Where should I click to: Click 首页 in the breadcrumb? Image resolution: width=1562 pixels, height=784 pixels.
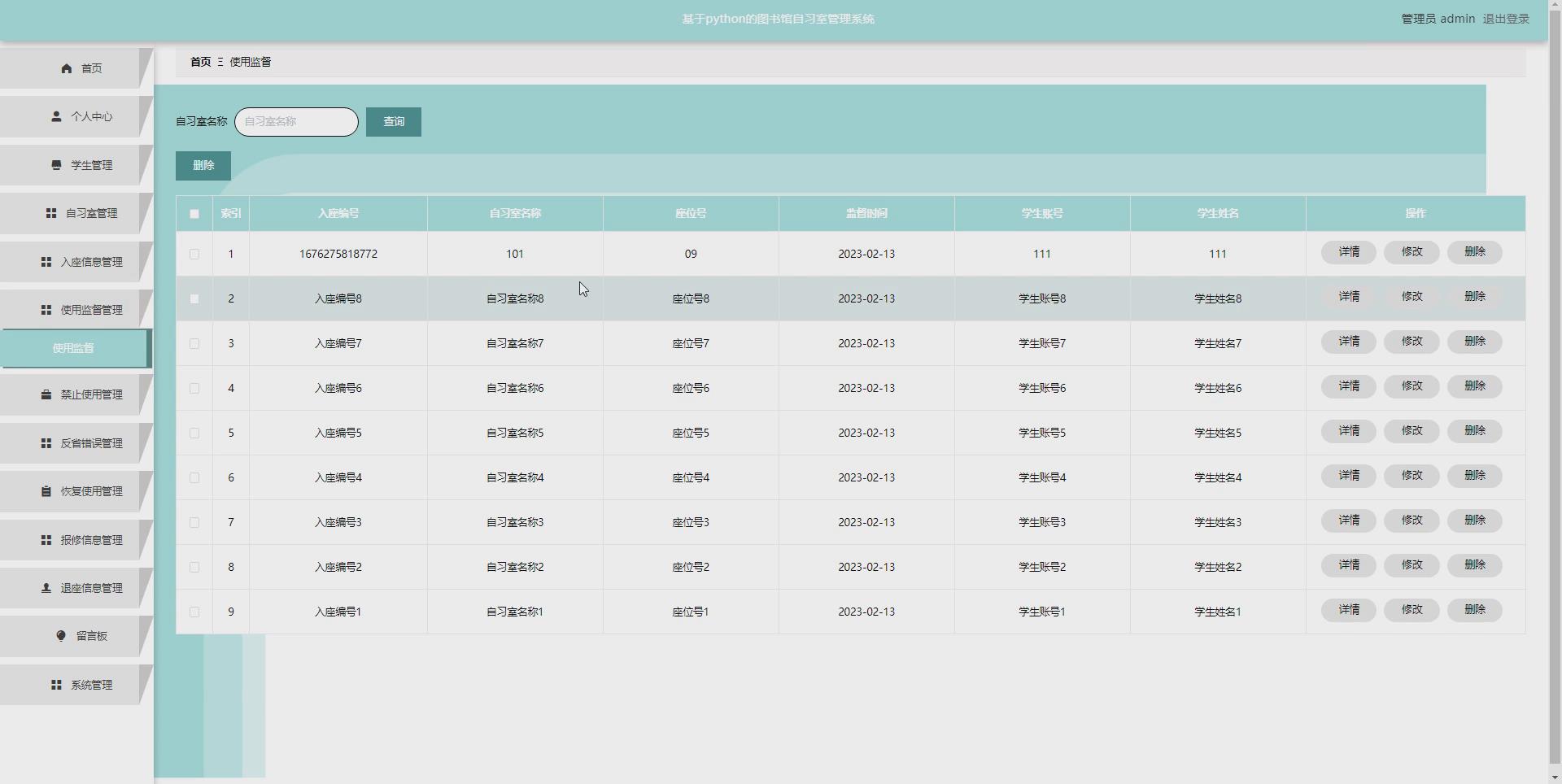(x=200, y=62)
